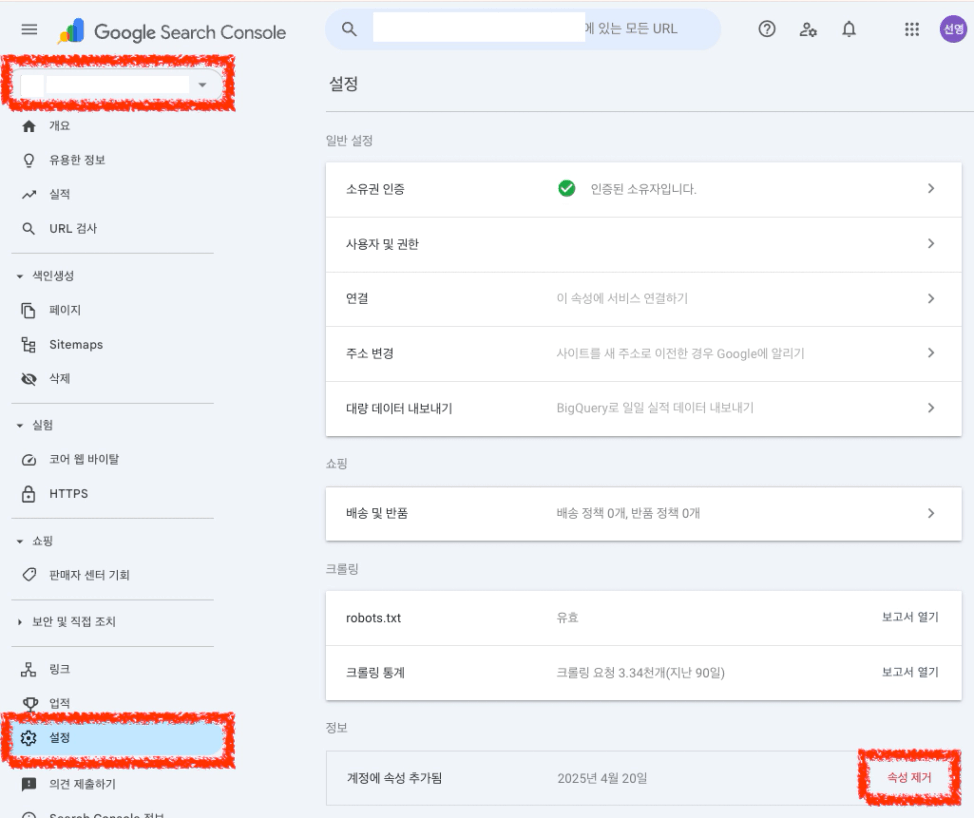
Task: Click the search magnifier icon in URL bar
Action: coord(349,29)
